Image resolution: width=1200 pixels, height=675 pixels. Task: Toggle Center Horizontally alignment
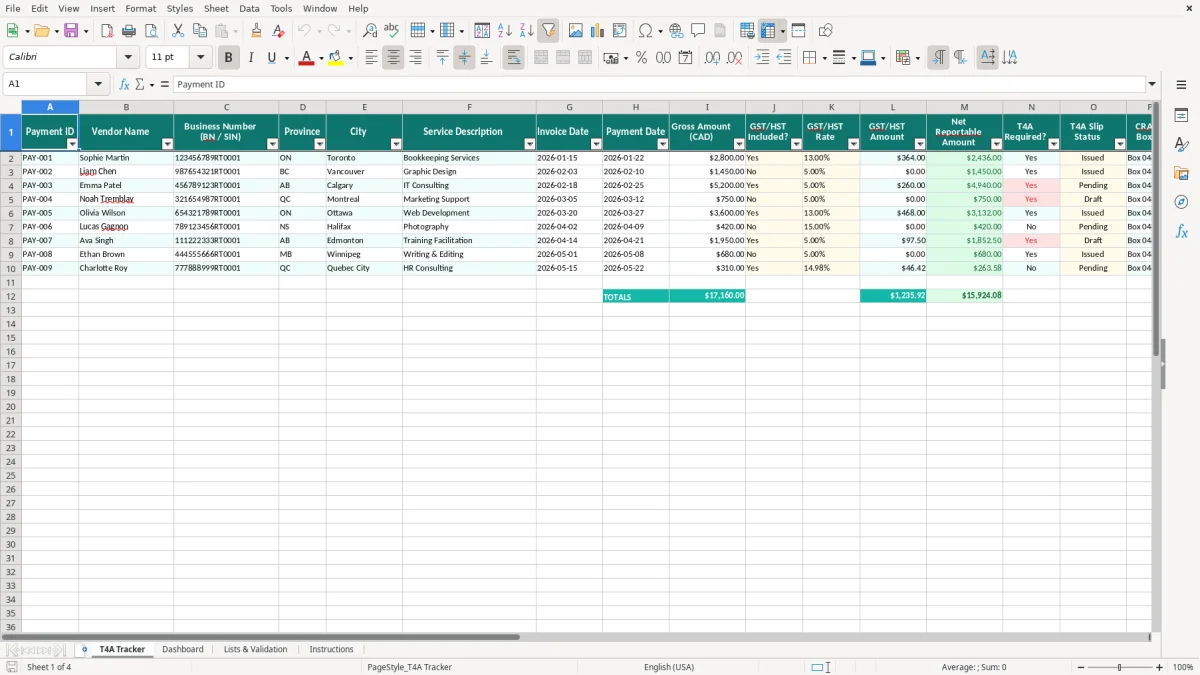(x=393, y=58)
